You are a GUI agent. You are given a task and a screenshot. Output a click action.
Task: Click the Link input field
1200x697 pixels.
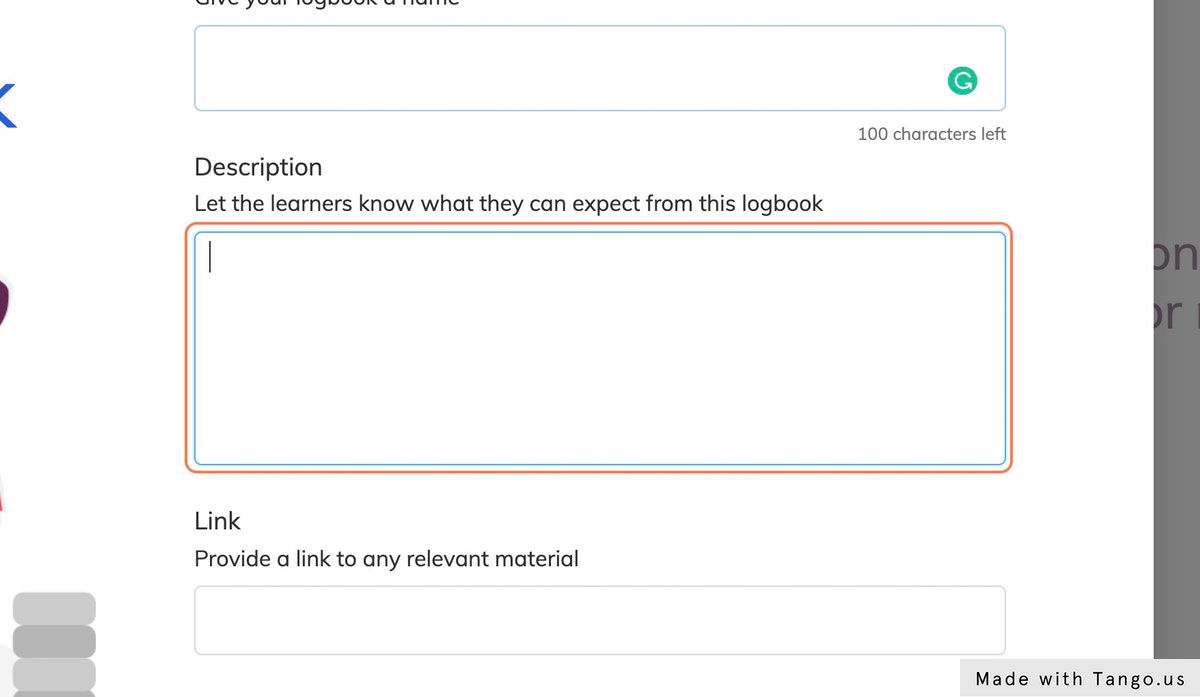tap(600, 620)
